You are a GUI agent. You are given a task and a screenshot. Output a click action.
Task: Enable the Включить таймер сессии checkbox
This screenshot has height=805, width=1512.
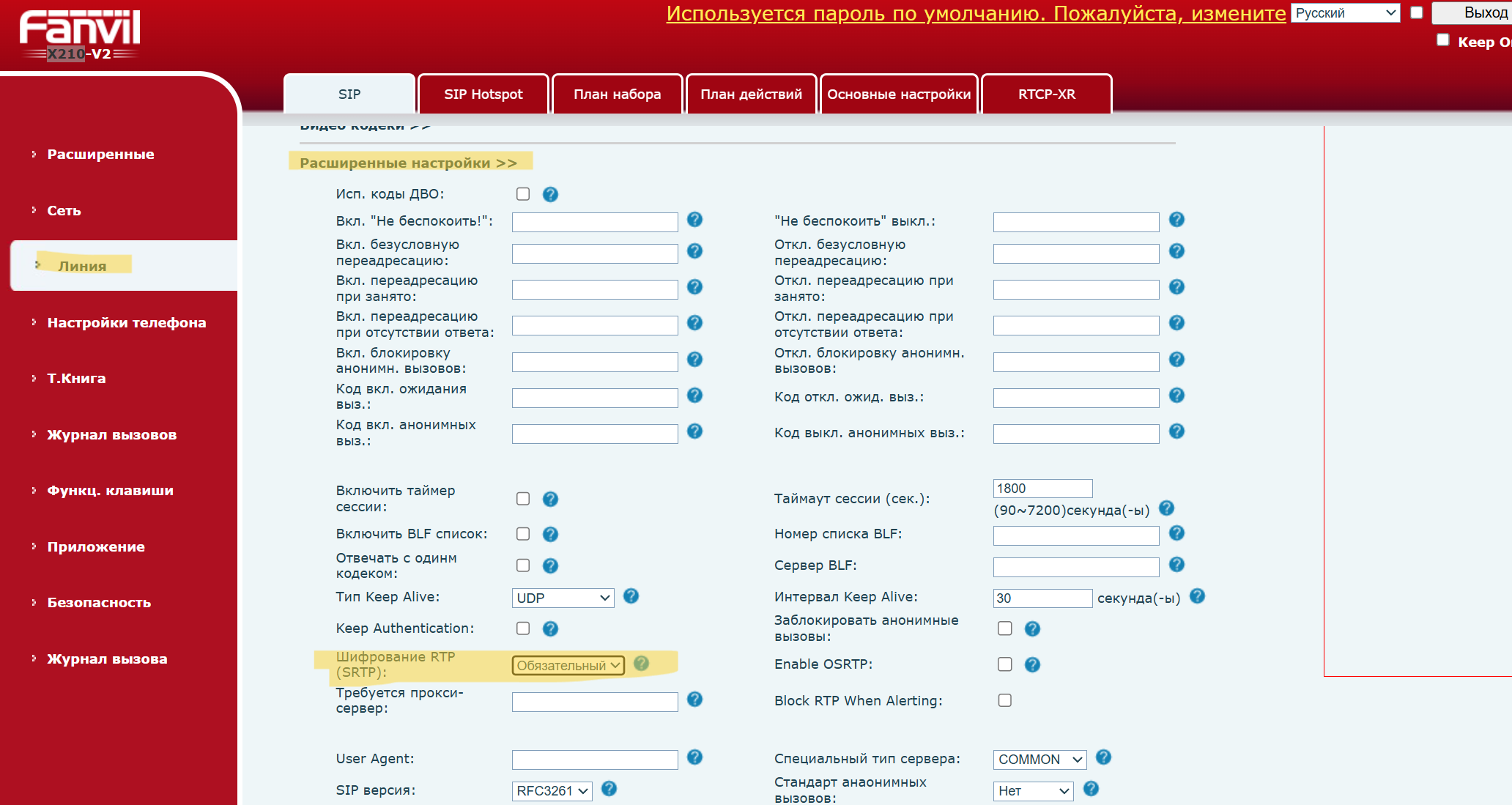pyautogui.click(x=523, y=499)
